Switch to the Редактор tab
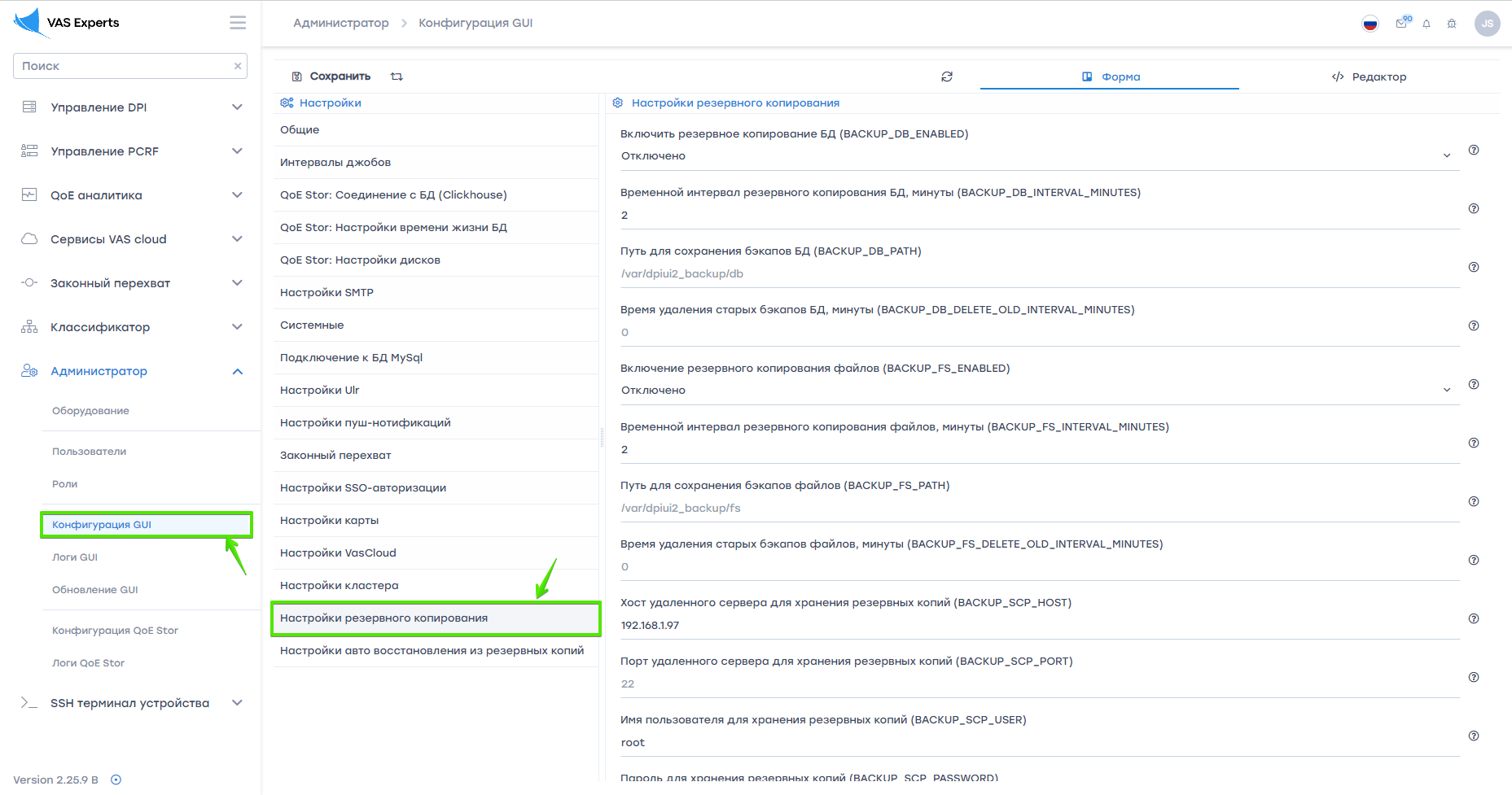Image resolution: width=1512 pixels, height=795 pixels. 1370,76
